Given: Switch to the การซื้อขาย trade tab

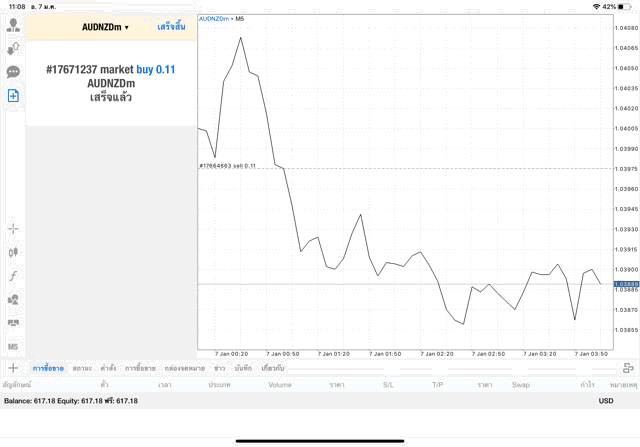Looking at the screenshot, I should pyautogui.click(x=48, y=369).
